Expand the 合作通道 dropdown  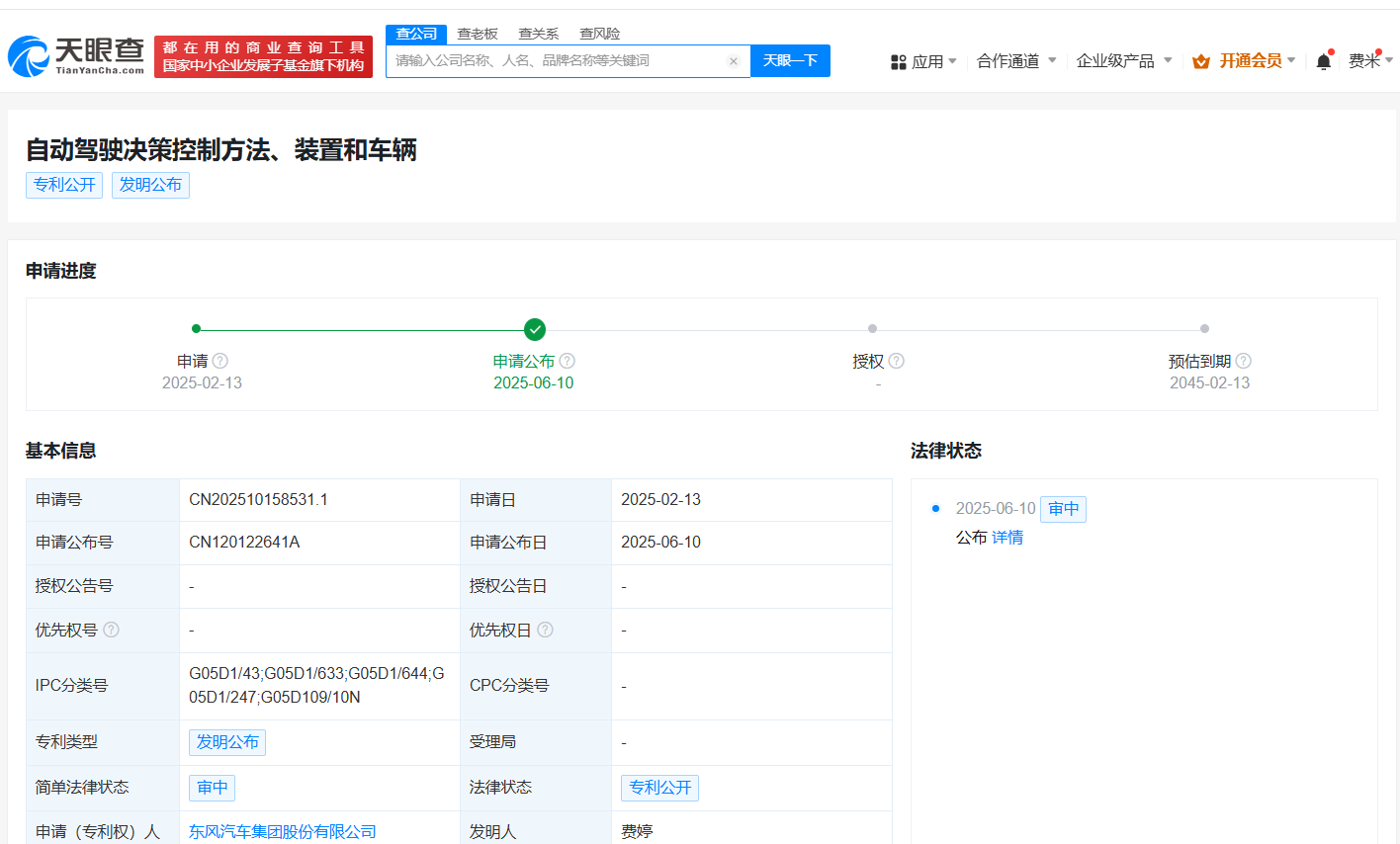(x=1052, y=61)
